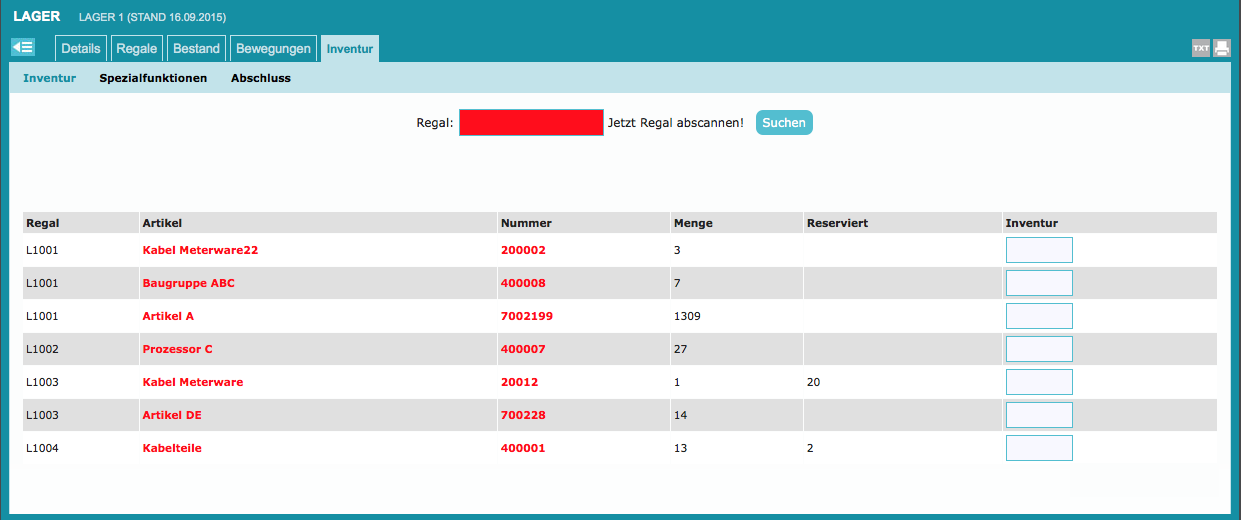Click the Inventur field for Artikel DE
This screenshot has height=520, width=1241.
(x=1039, y=415)
